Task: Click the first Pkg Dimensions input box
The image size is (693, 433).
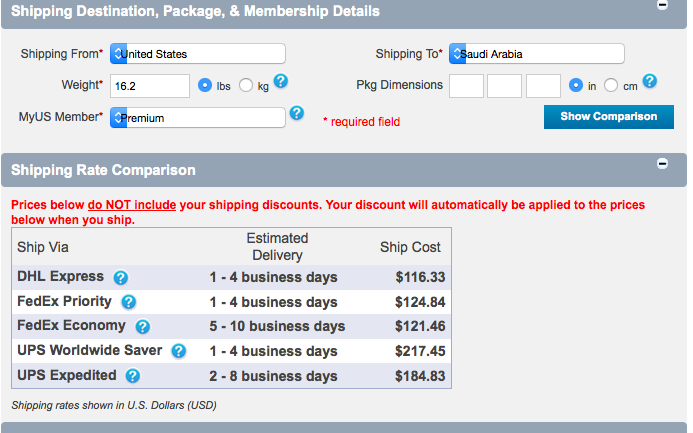Action: coord(466,86)
